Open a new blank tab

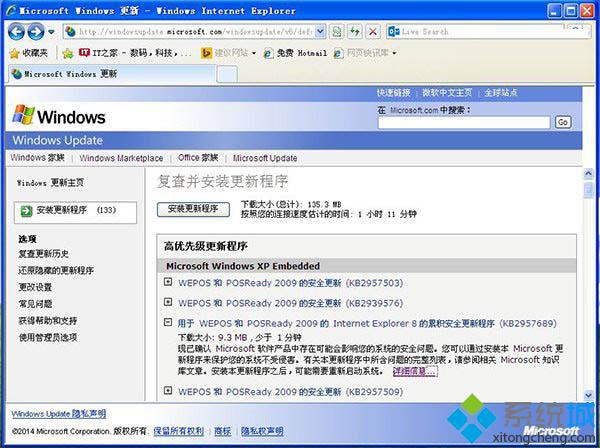[x=227, y=74]
